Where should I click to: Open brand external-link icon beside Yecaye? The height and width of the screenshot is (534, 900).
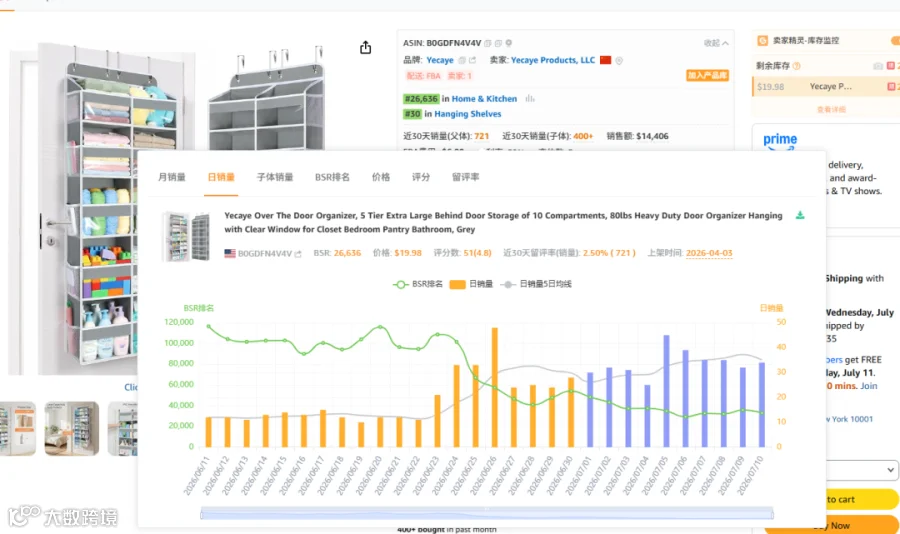(x=472, y=60)
